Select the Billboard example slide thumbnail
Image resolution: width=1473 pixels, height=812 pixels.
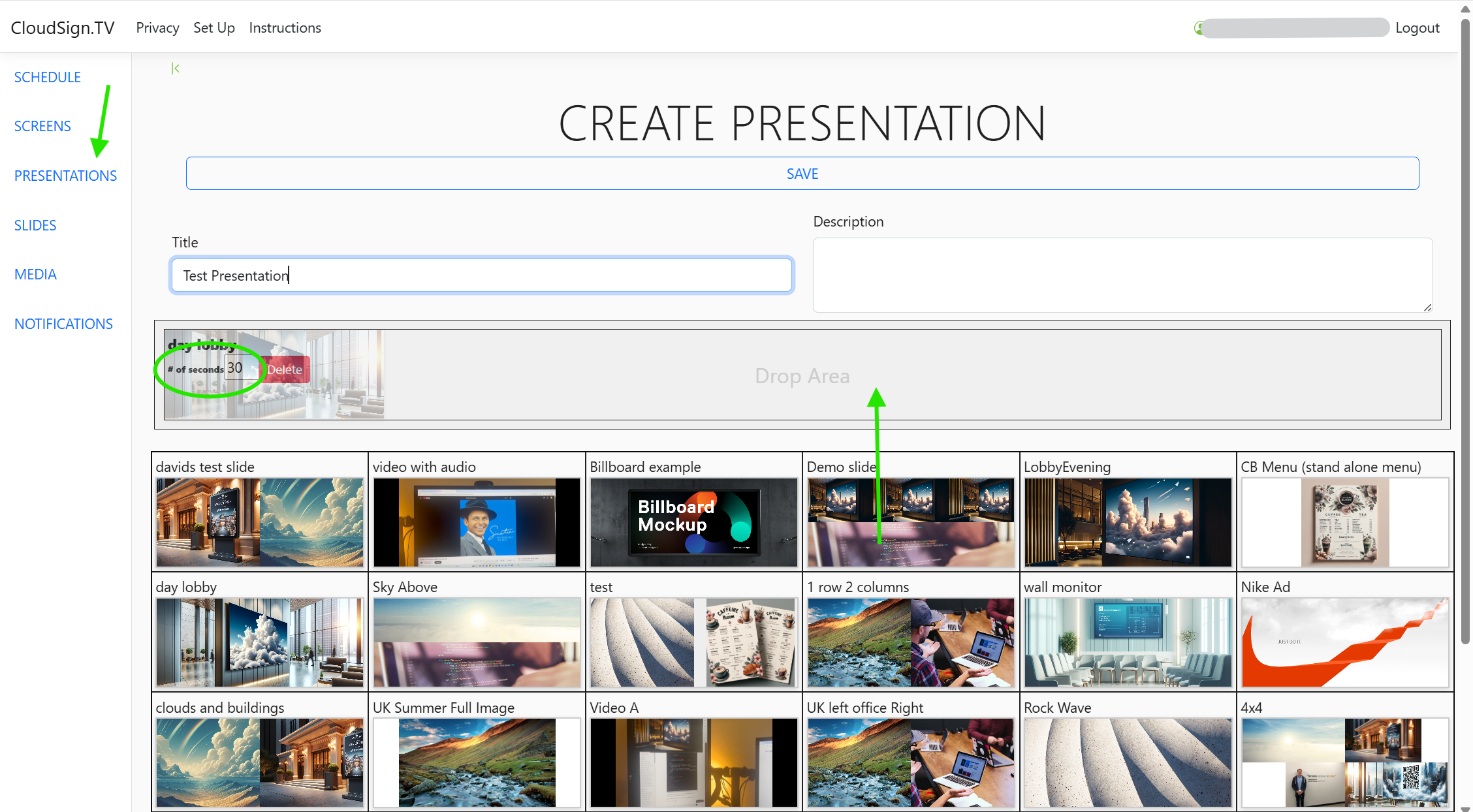pyautogui.click(x=693, y=522)
